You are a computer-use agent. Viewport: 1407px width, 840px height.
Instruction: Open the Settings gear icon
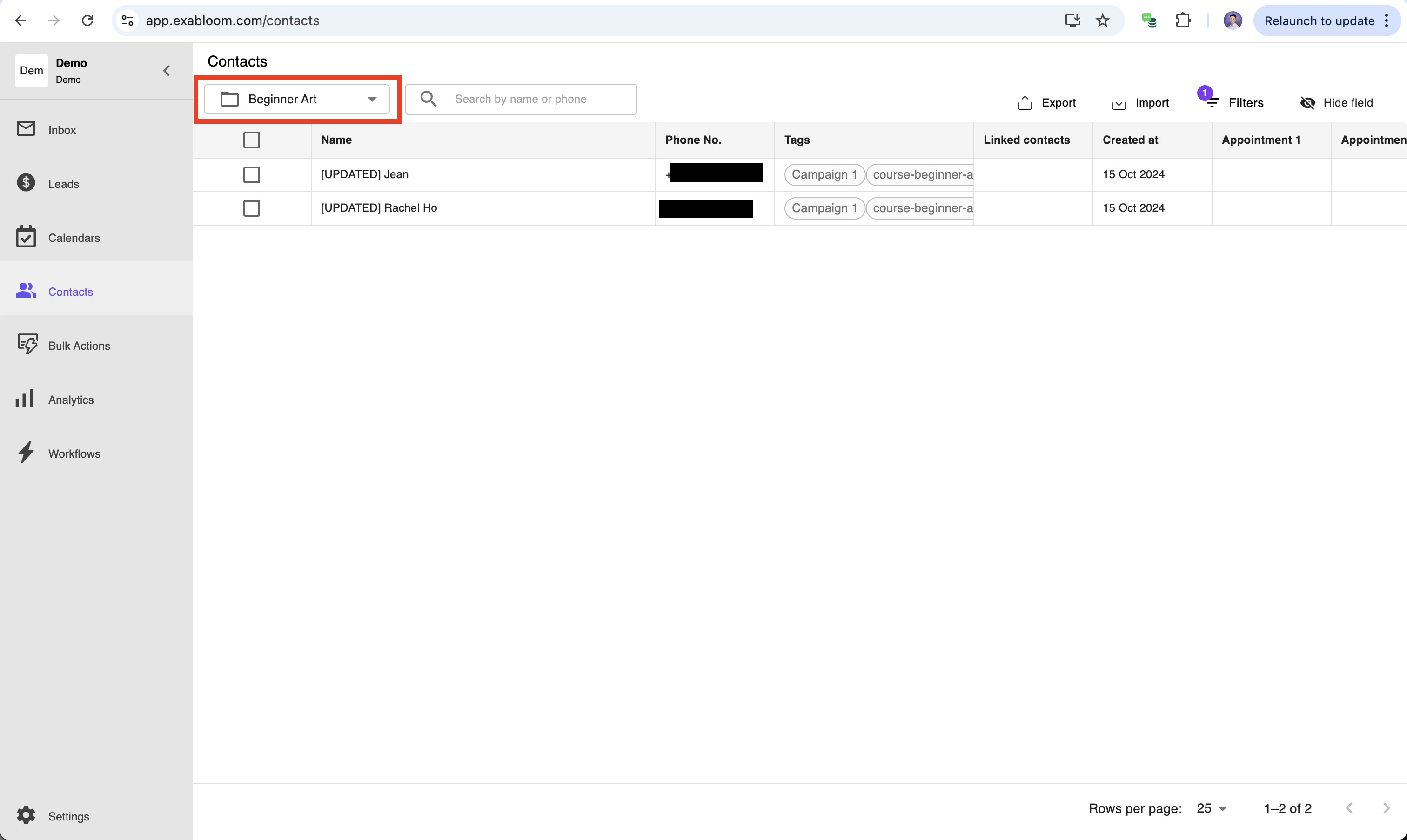coord(26,815)
